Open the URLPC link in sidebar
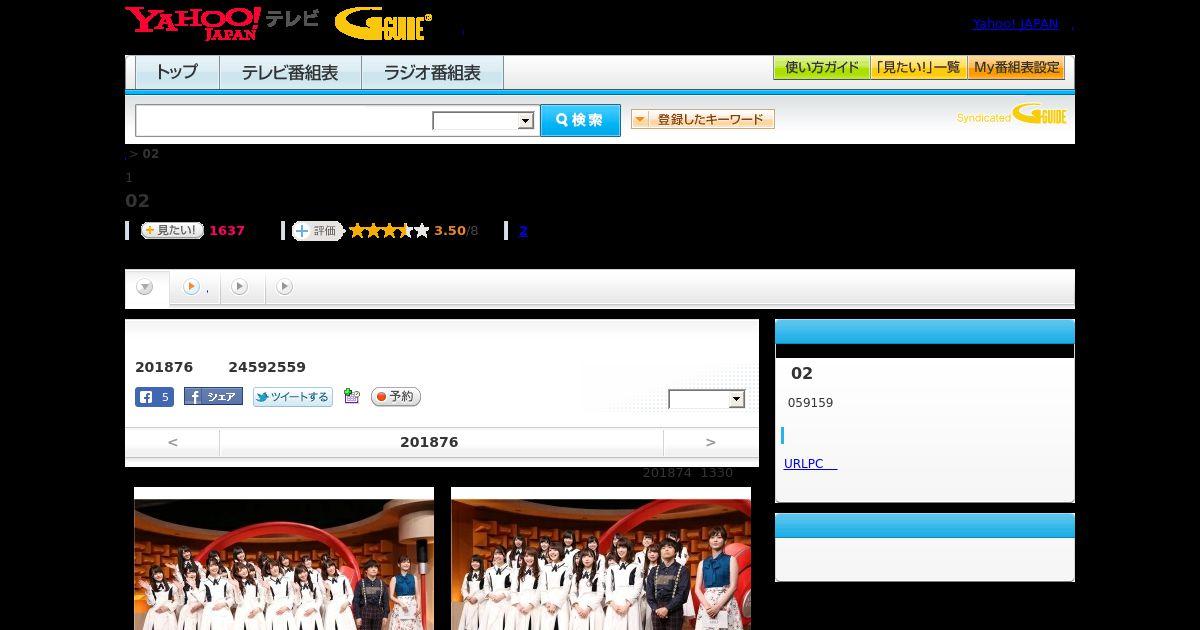This screenshot has height=630, width=1200. click(x=810, y=464)
